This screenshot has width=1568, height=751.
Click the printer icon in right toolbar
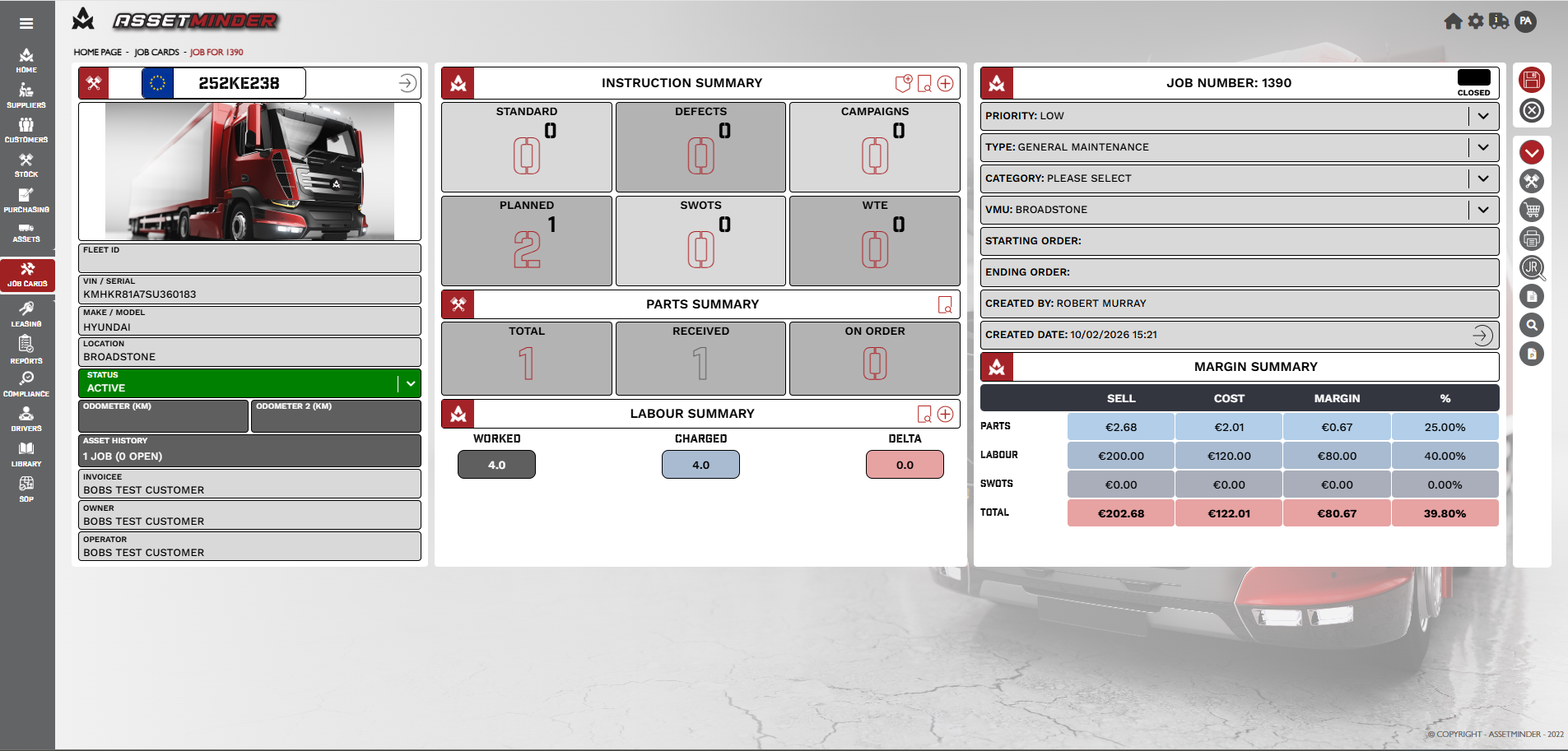click(1531, 239)
